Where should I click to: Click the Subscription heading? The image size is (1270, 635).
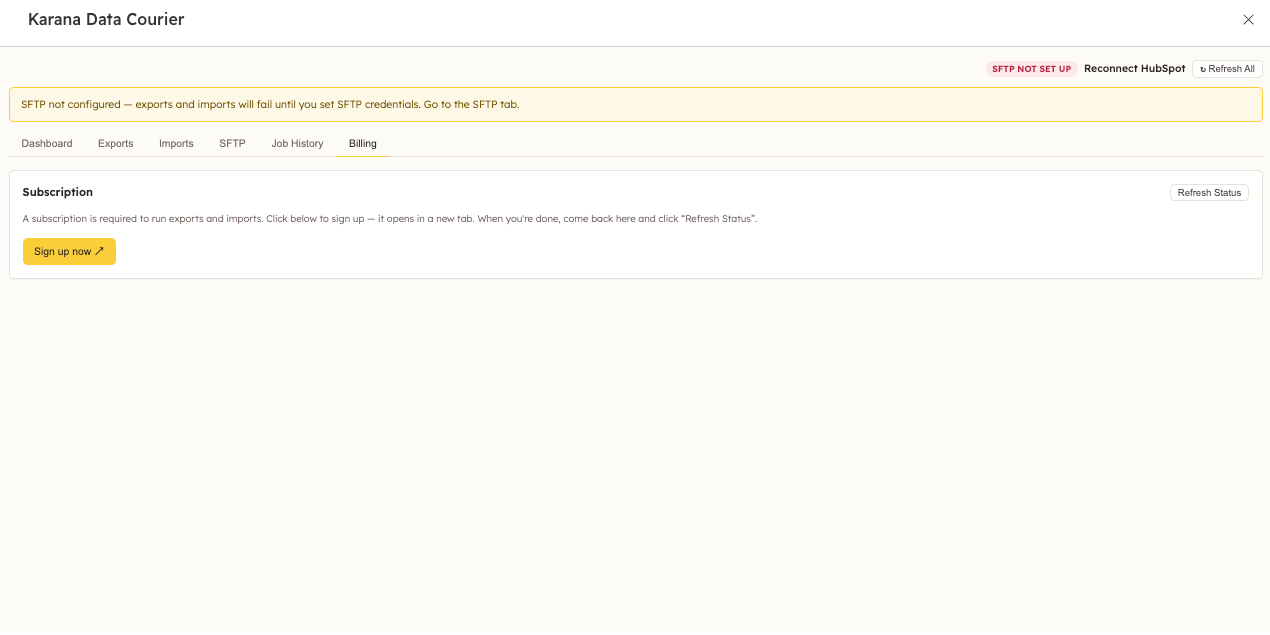click(58, 192)
